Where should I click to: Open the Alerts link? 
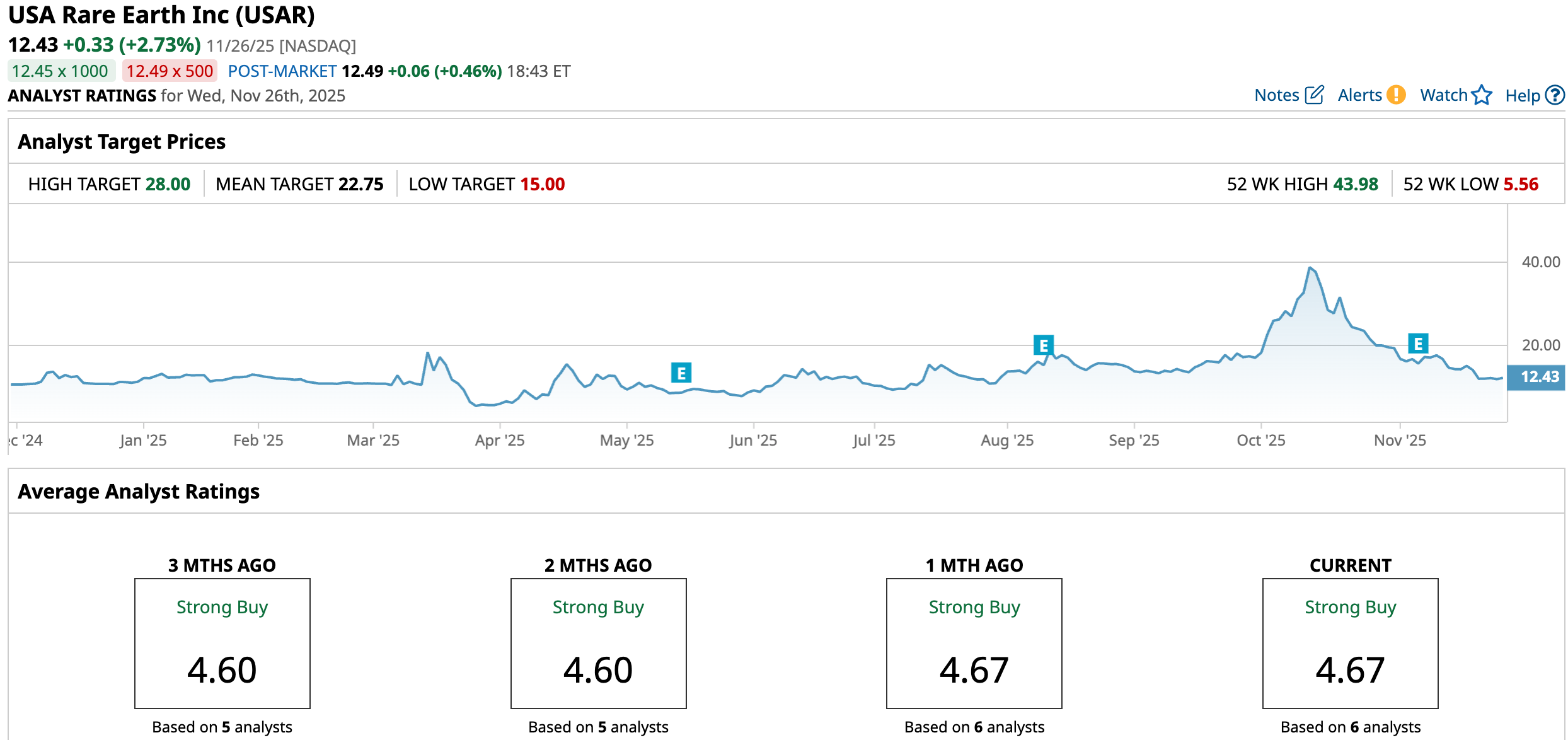click(x=1359, y=95)
